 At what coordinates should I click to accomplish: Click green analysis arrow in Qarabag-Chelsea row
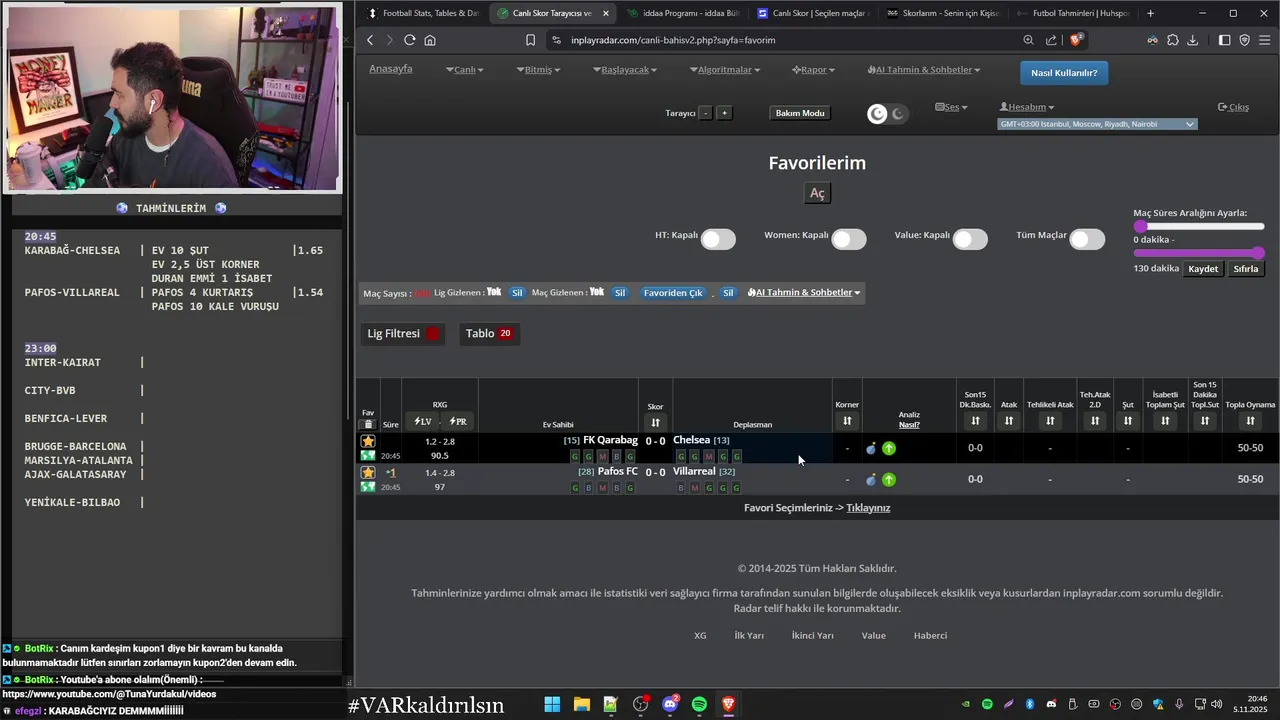point(889,448)
